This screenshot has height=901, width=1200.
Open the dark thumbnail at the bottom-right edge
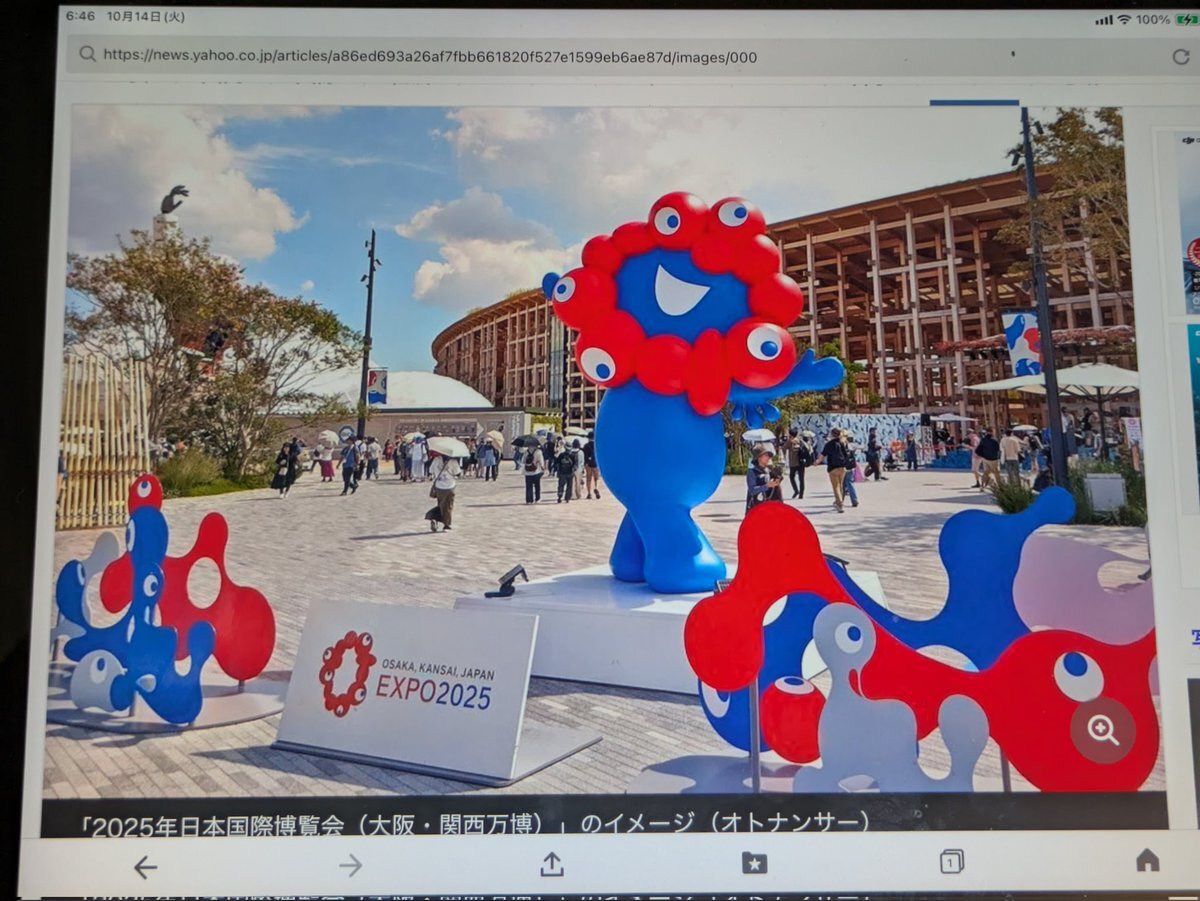pos(1193,740)
